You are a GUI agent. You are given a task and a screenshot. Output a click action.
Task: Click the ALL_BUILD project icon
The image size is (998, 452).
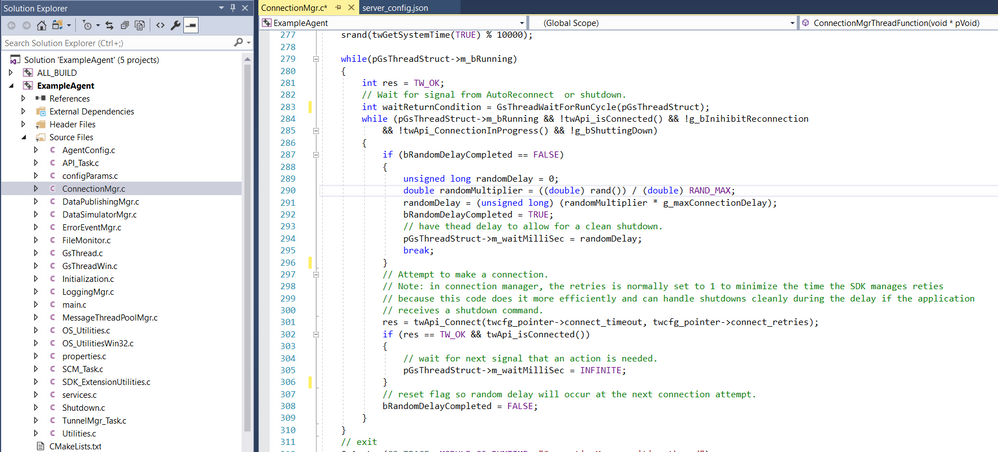(27, 73)
